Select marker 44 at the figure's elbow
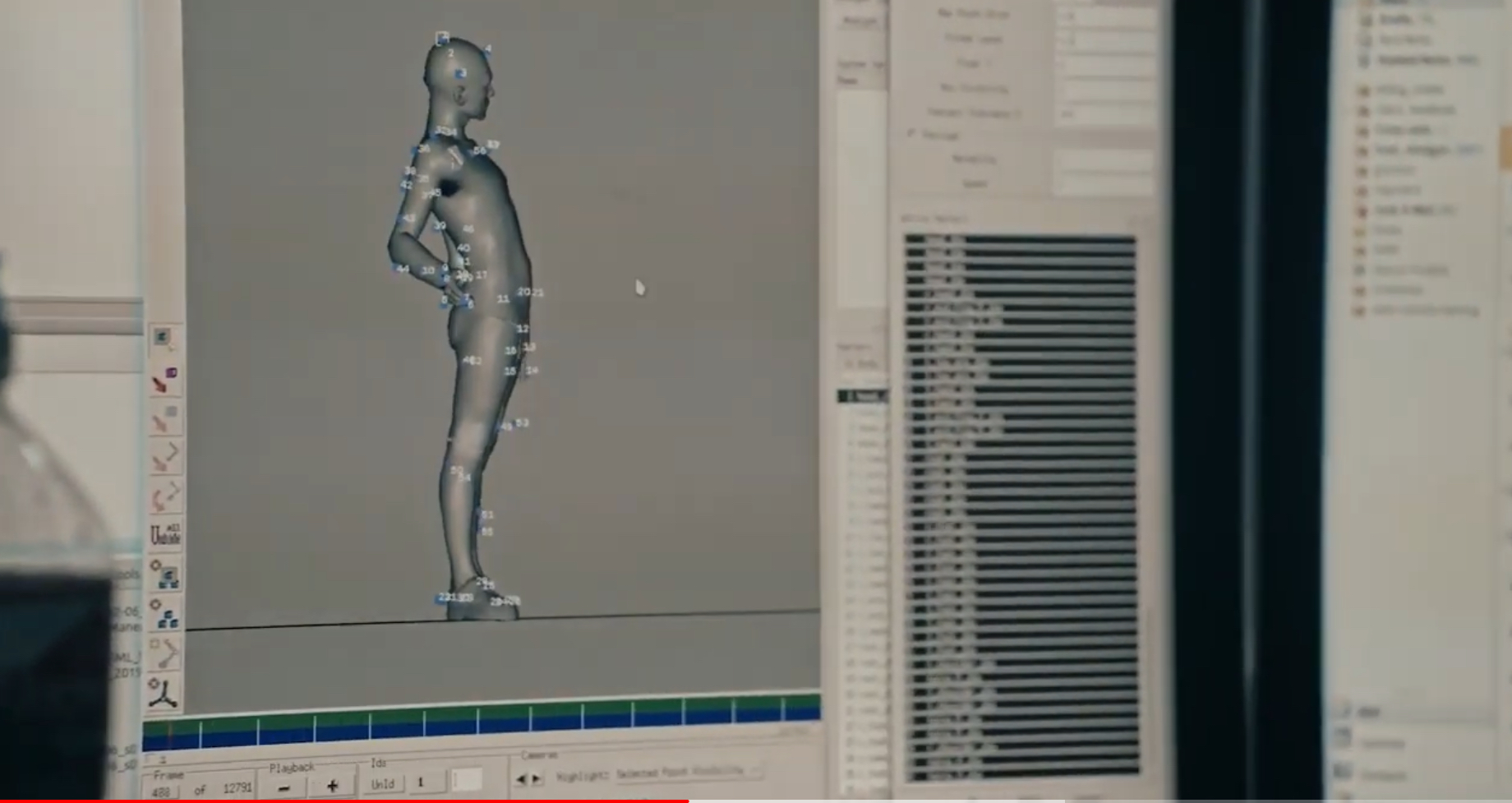1512x803 pixels. [401, 269]
